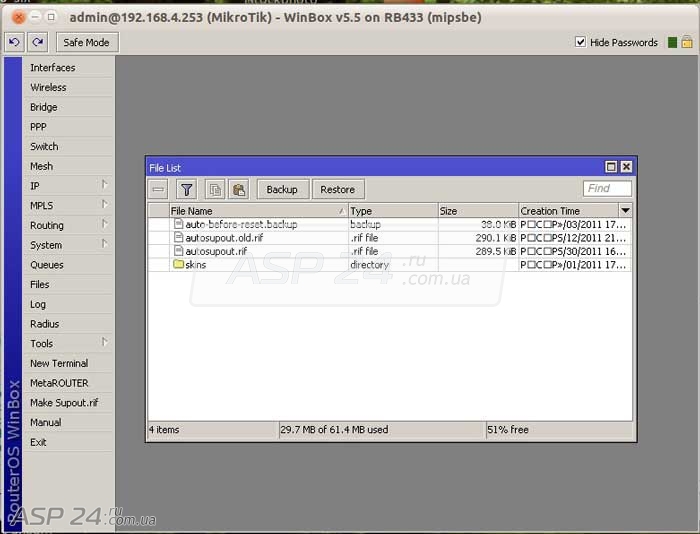Click the green status indicator square

(673, 42)
